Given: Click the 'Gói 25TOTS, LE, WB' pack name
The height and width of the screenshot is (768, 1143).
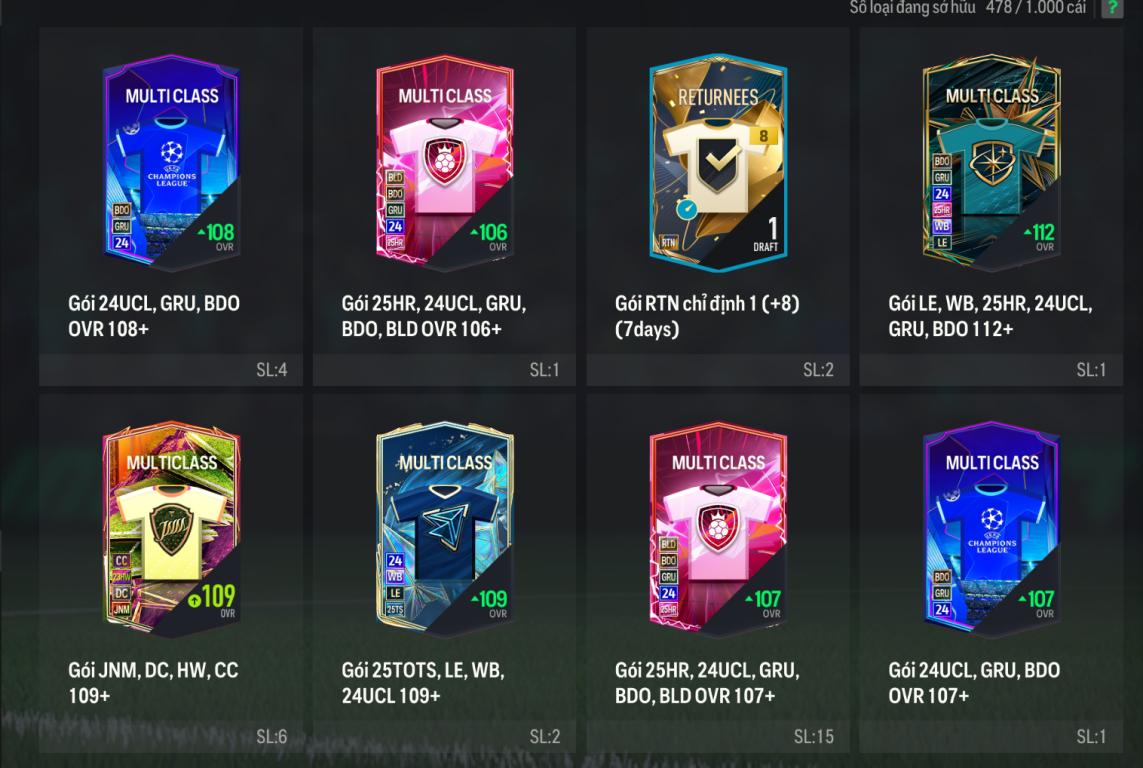Looking at the screenshot, I should (423, 670).
